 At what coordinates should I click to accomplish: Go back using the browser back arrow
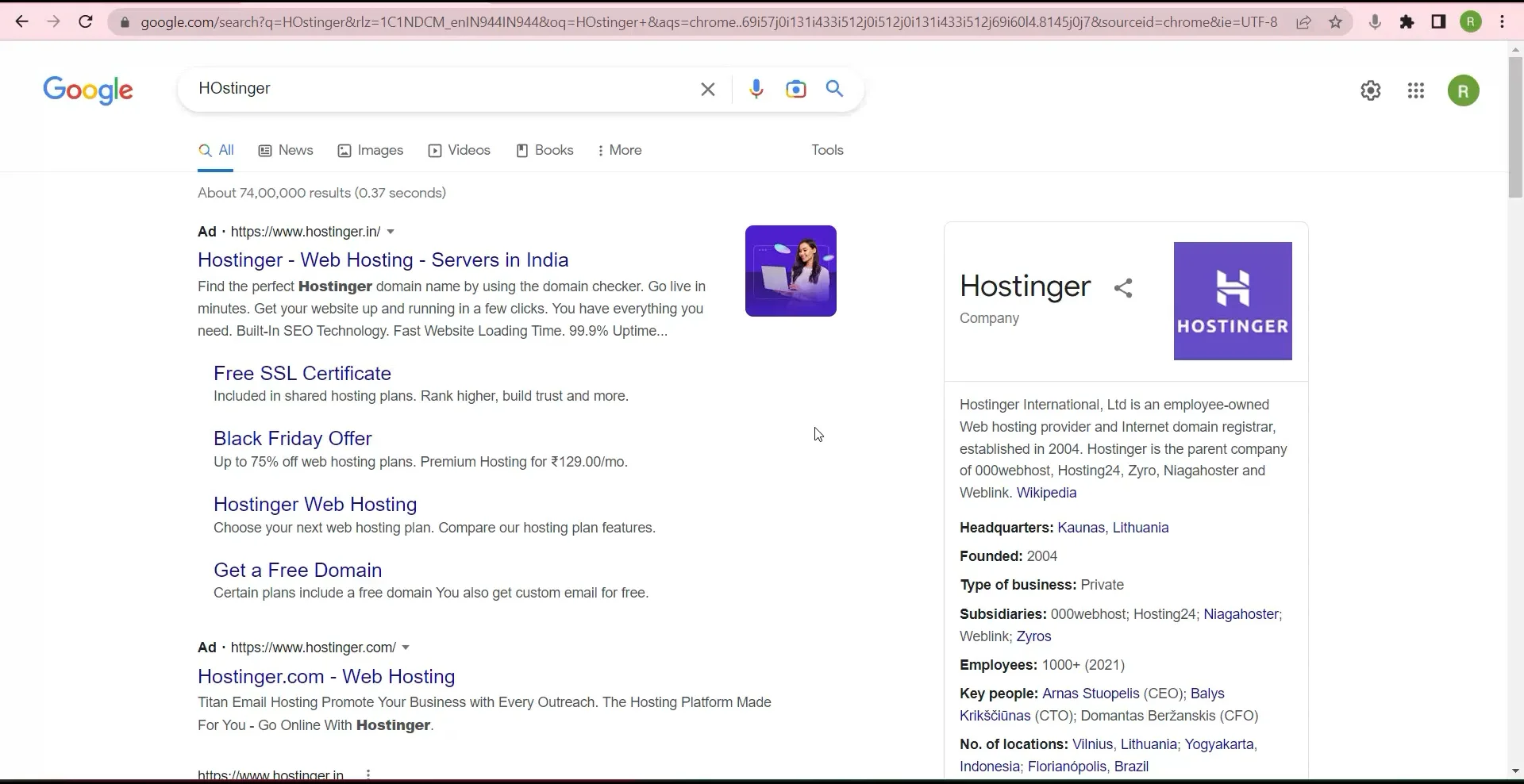coord(21,22)
